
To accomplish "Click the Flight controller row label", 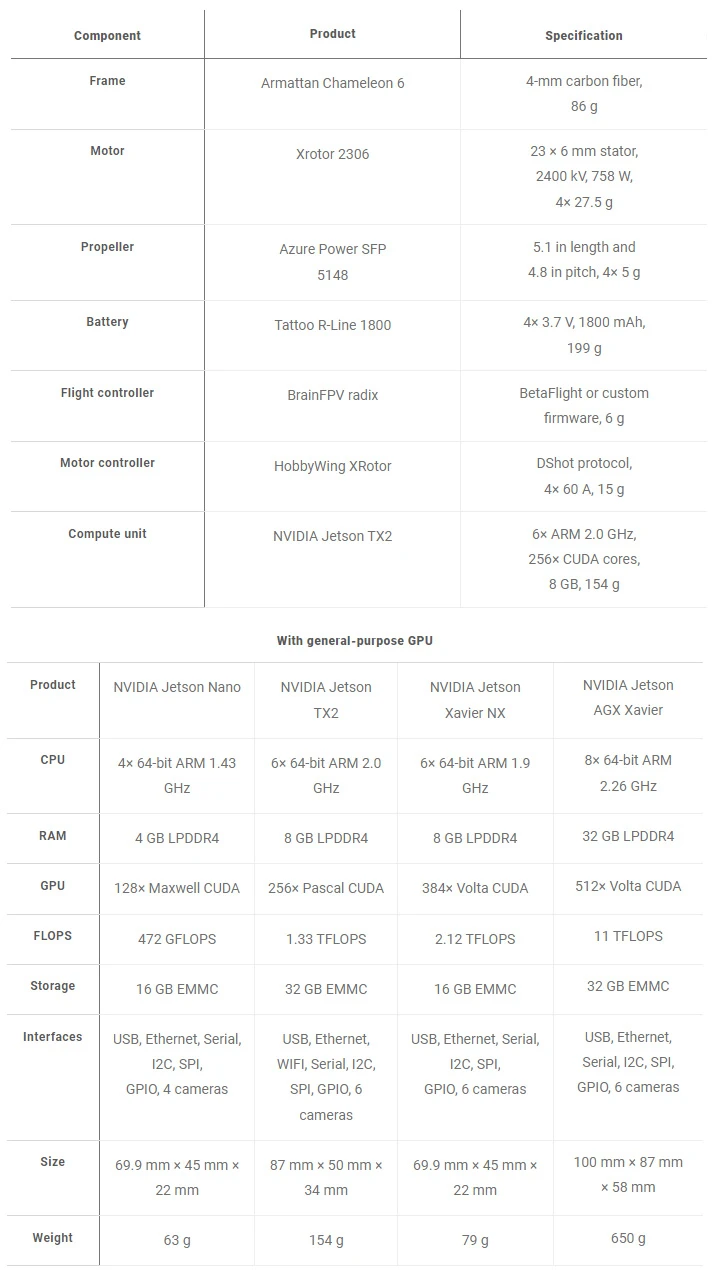I will [107, 393].
